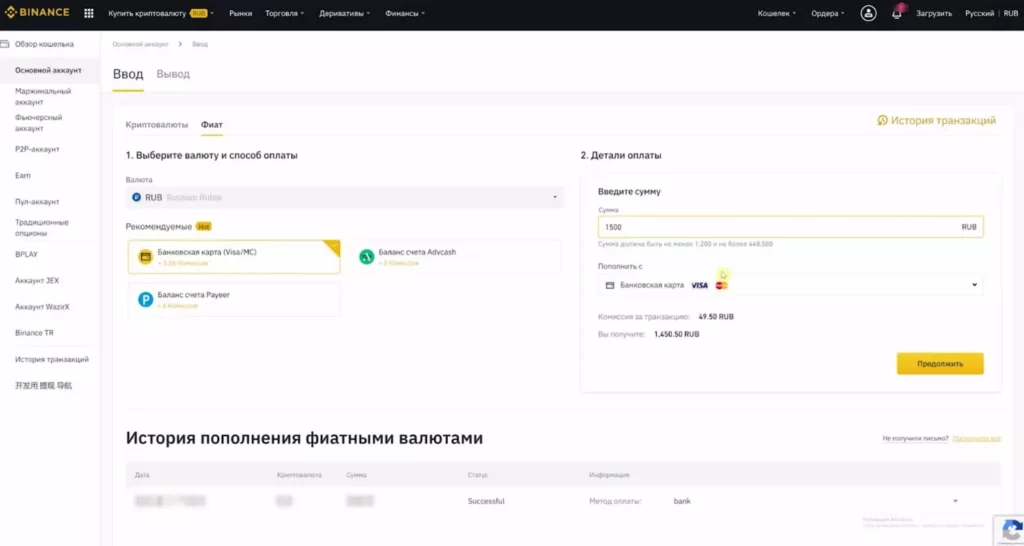Click the Основной аккаунт breadcrumb
The width and height of the screenshot is (1024, 546).
point(140,44)
